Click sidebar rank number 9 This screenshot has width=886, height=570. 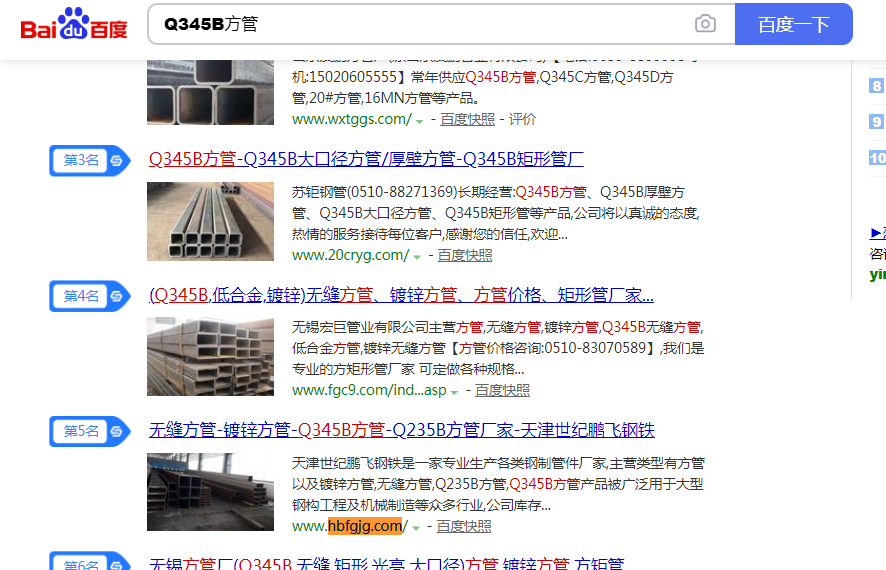click(x=876, y=121)
